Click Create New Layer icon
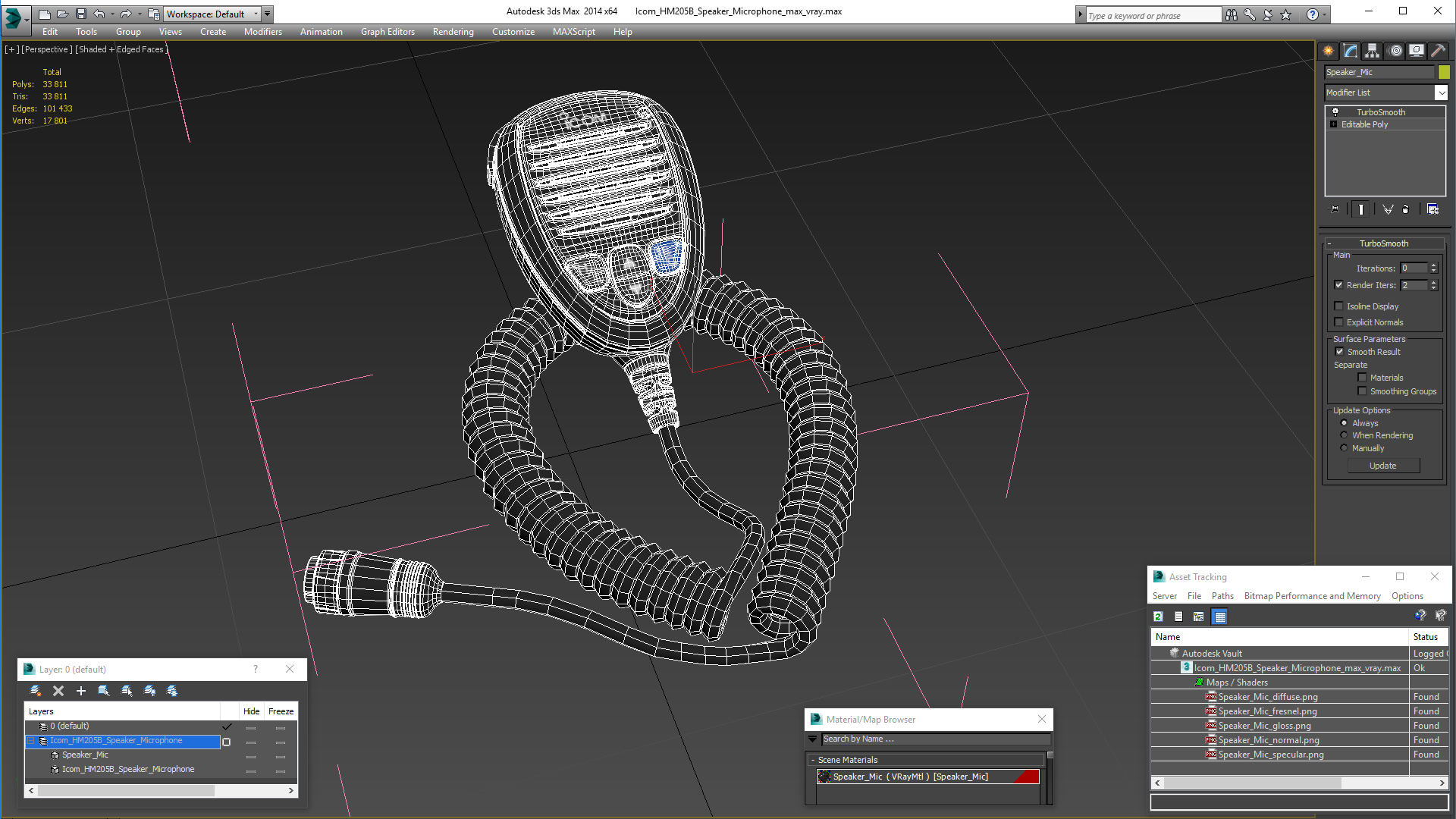Image resolution: width=1456 pixels, height=819 pixels. click(36, 691)
